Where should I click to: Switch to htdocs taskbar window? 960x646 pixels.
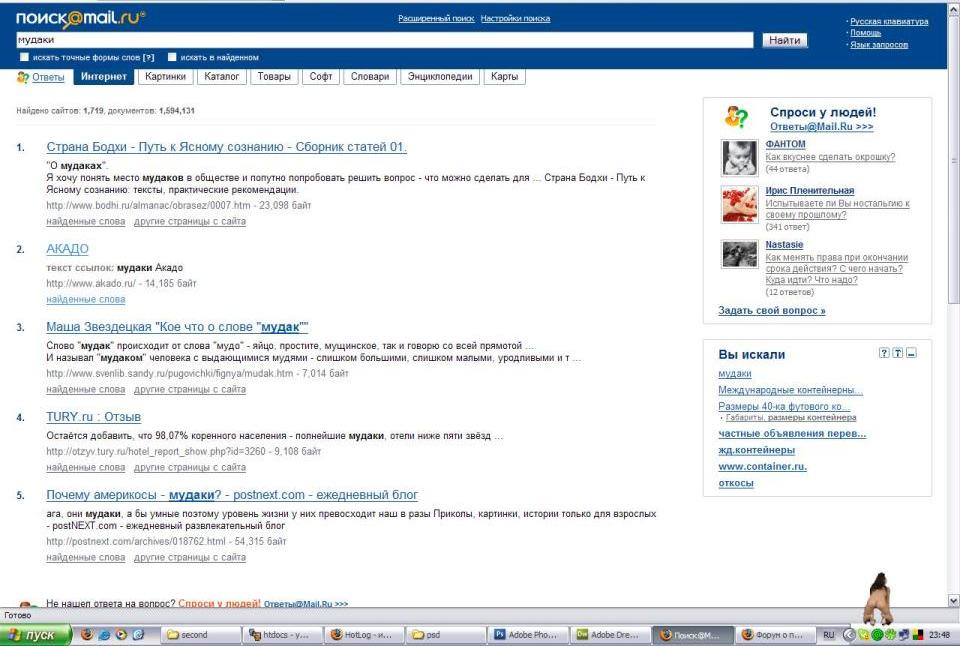coord(282,635)
